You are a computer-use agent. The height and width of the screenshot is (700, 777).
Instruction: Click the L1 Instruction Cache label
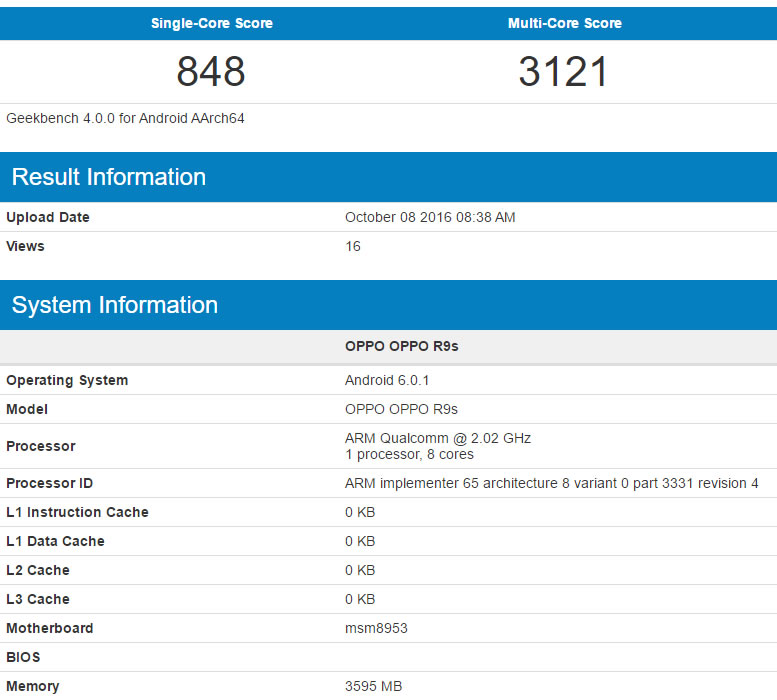point(77,512)
